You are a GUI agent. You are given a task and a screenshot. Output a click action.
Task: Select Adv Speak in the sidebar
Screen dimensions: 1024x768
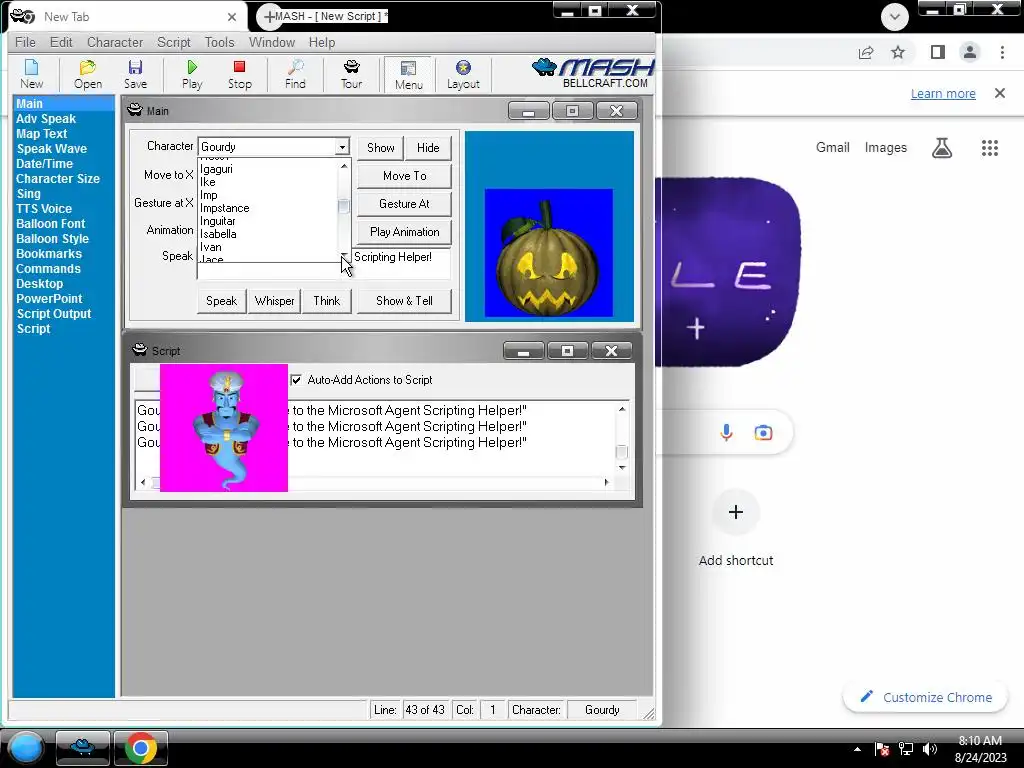pos(46,119)
